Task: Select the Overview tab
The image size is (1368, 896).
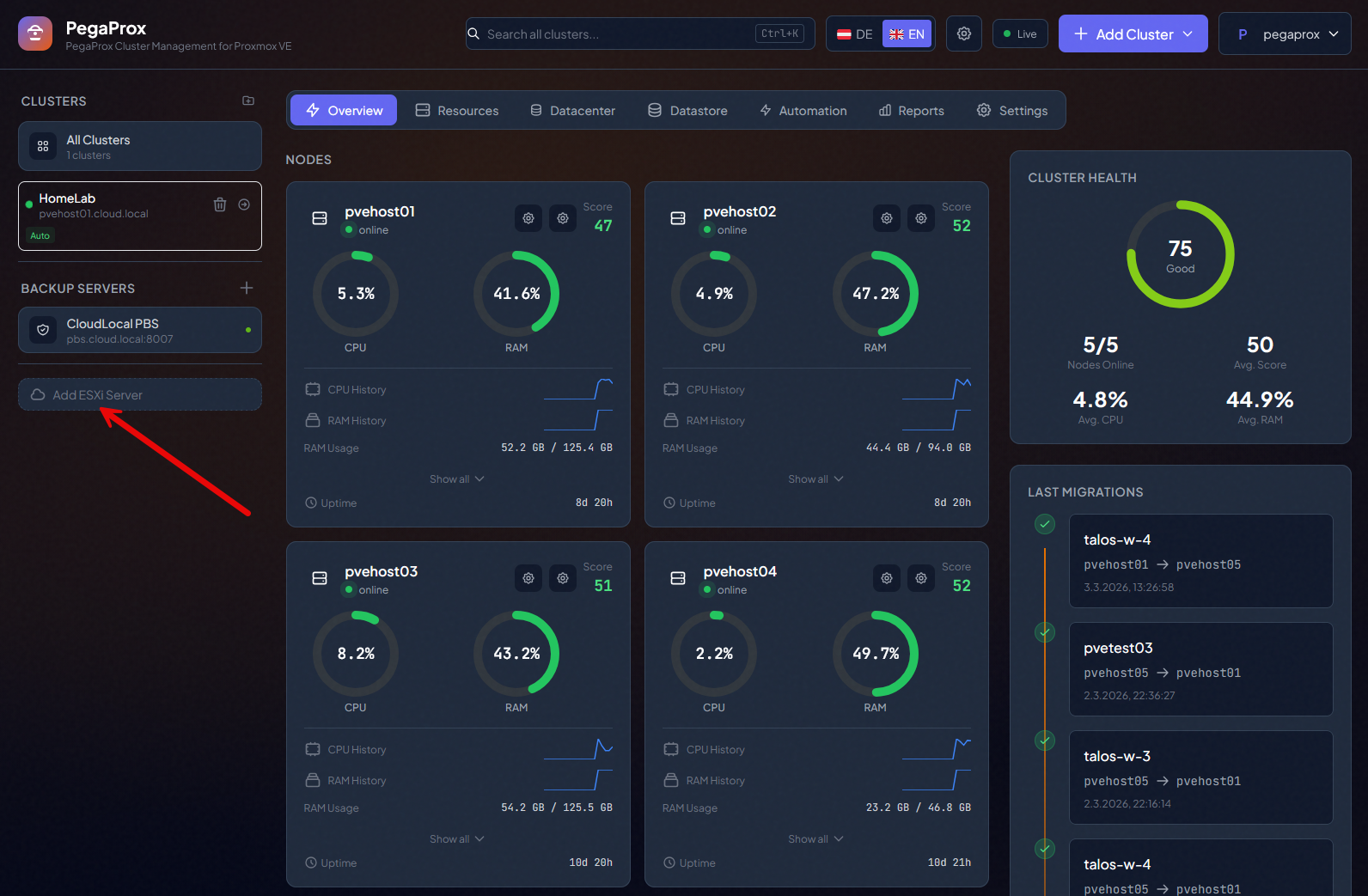Action: (344, 110)
